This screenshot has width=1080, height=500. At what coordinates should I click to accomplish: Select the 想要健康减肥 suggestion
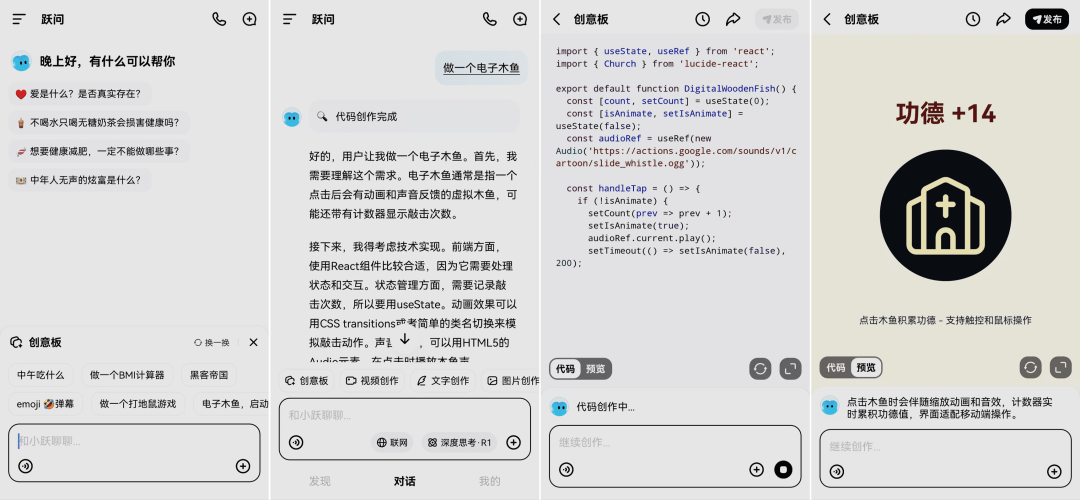tap(99, 152)
